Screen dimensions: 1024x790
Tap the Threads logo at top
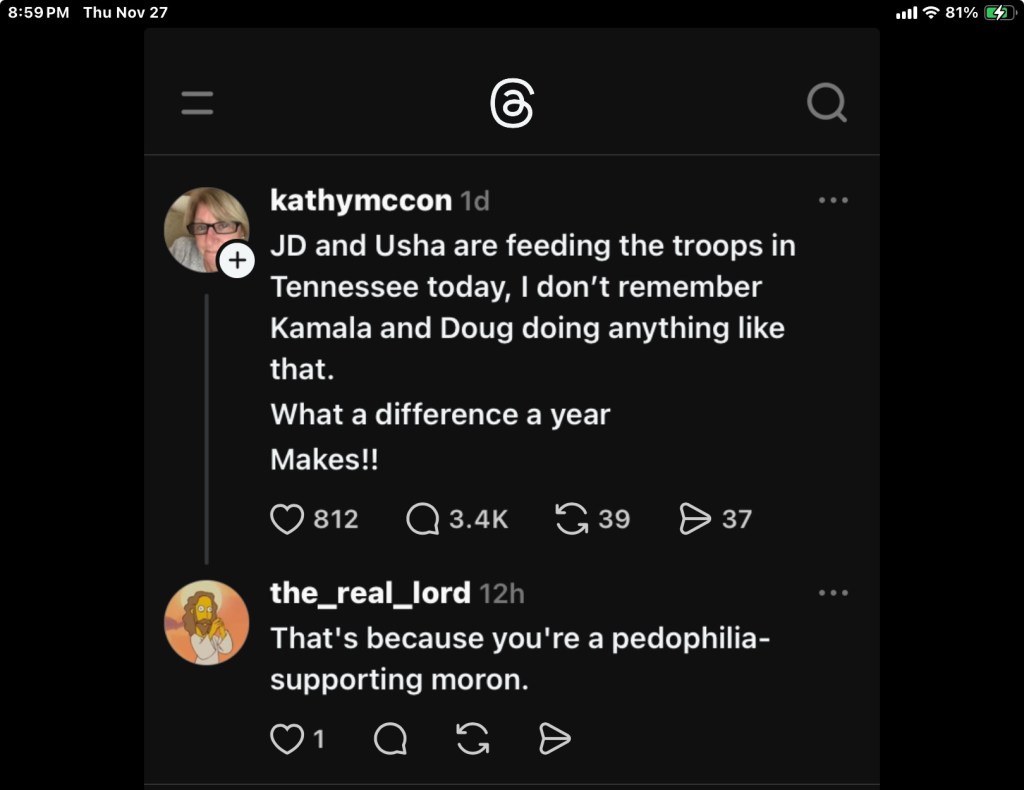click(512, 104)
